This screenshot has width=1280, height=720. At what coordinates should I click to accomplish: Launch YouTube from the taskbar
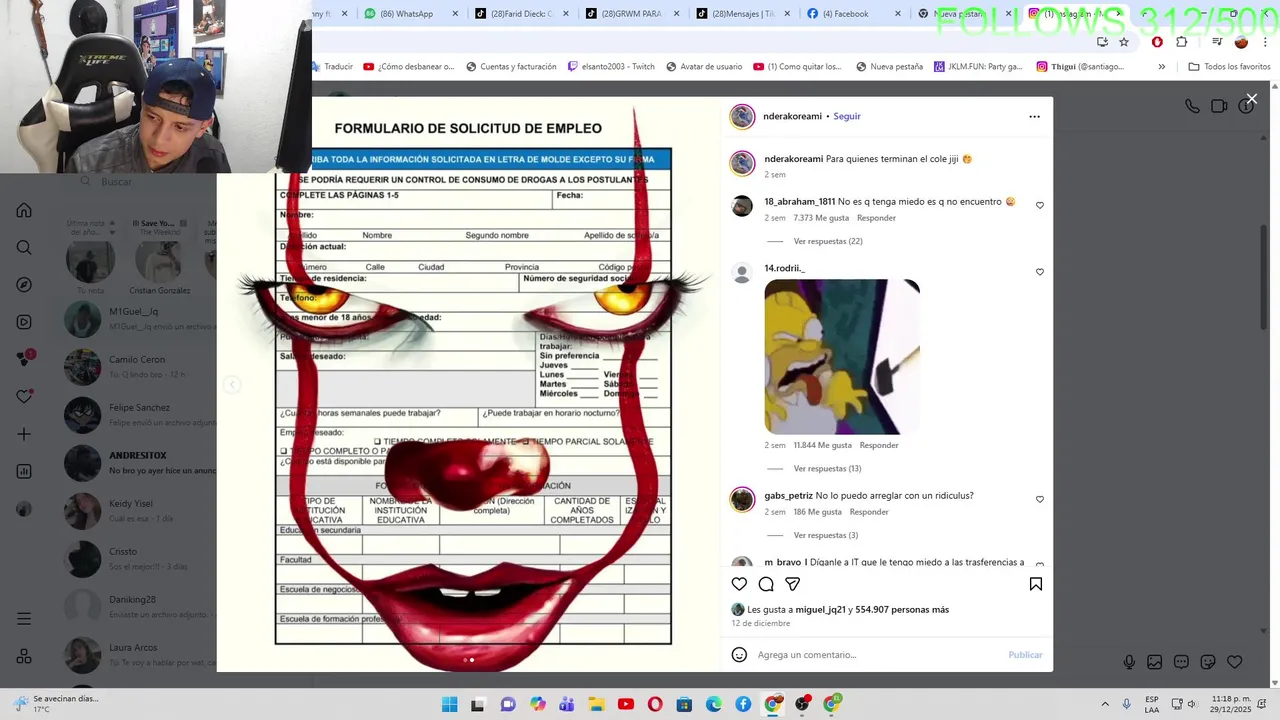(x=626, y=704)
